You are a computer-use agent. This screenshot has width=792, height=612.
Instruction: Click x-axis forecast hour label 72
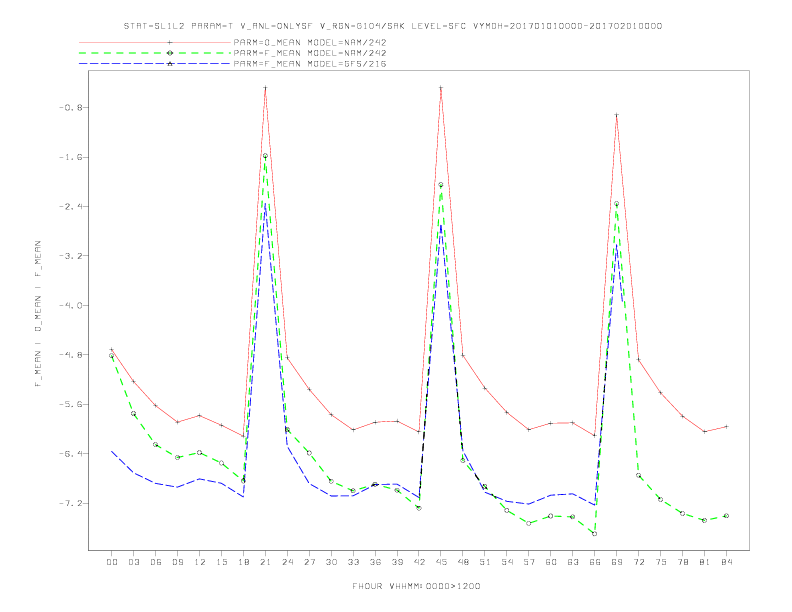[638, 562]
